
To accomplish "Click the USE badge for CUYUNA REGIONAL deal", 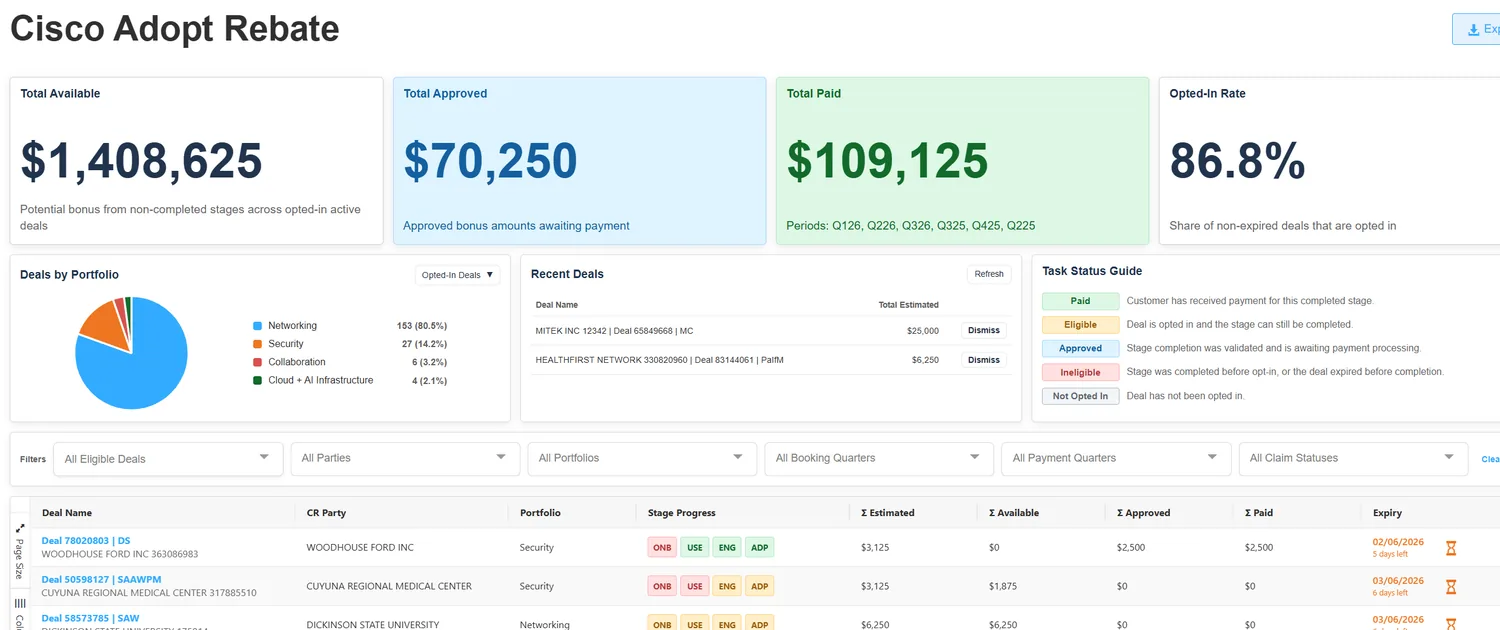I will [x=695, y=586].
